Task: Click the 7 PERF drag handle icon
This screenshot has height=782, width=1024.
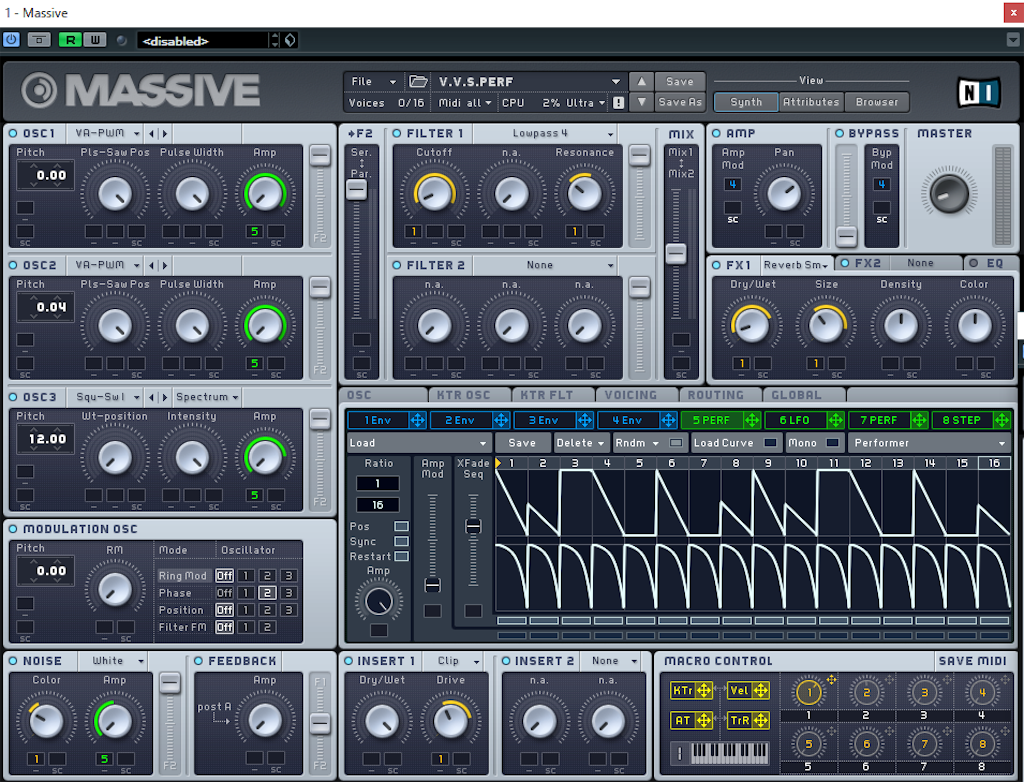Action: (919, 420)
